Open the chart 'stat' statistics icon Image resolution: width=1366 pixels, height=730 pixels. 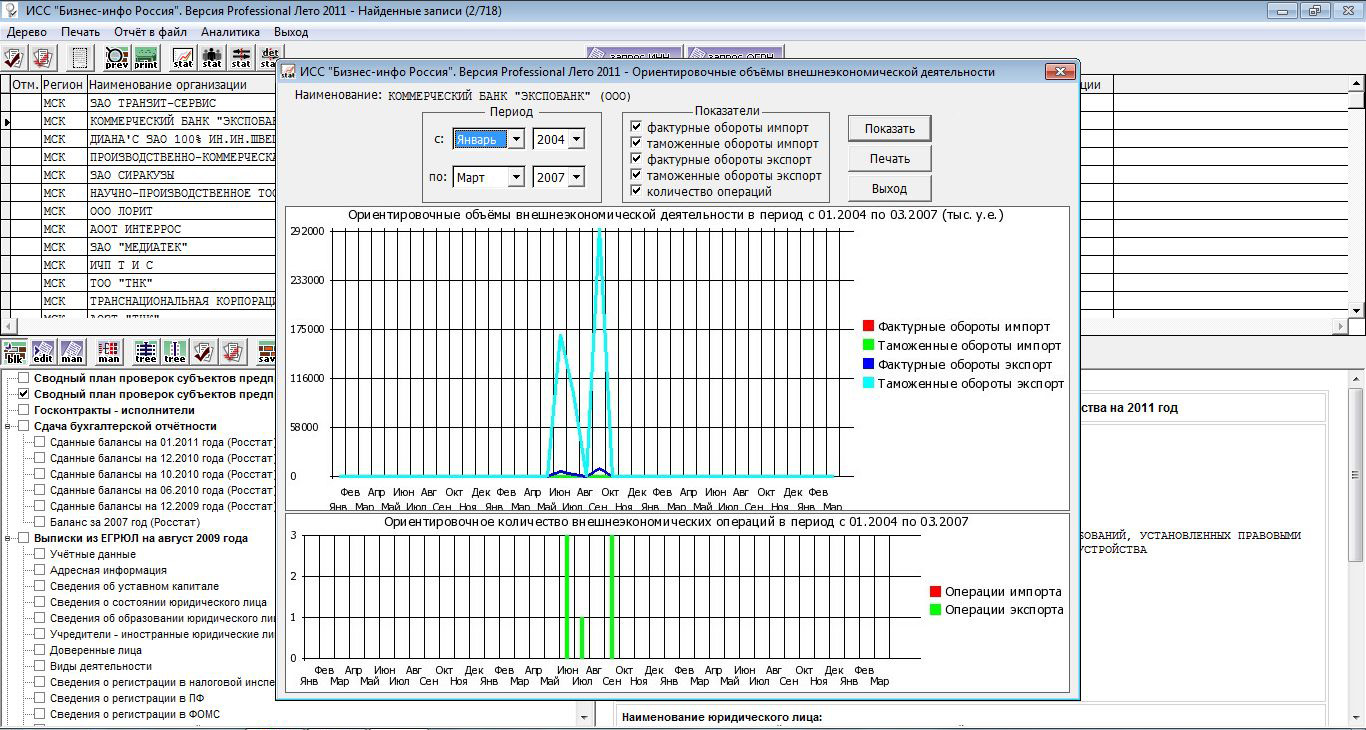183,57
